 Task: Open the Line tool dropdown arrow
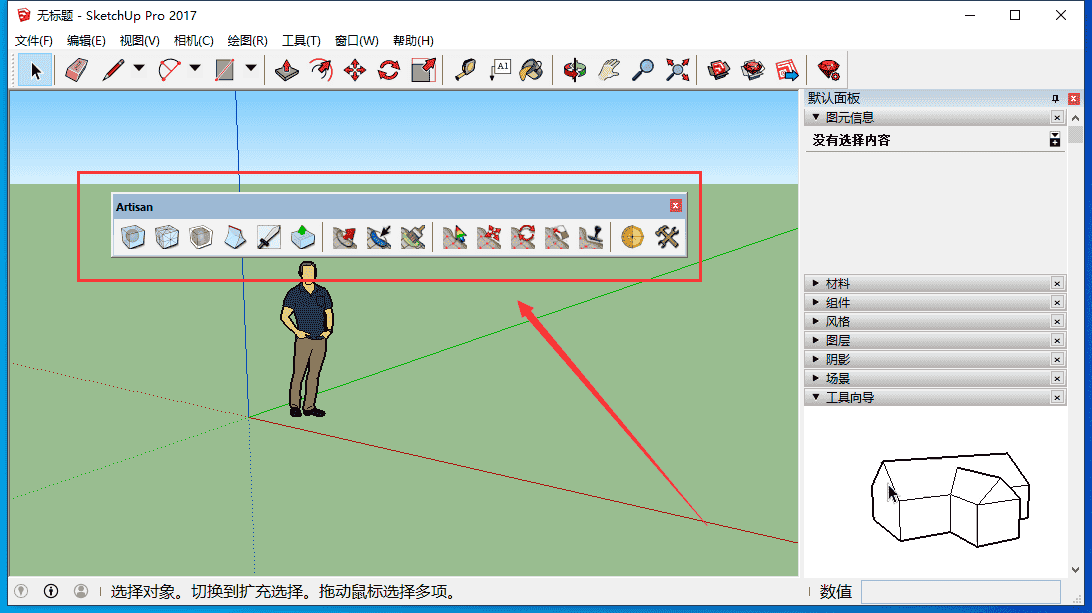click(x=139, y=68)
